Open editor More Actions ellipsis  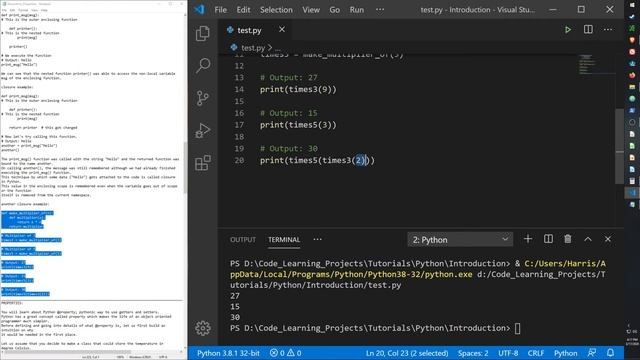[x=608, y=29]
